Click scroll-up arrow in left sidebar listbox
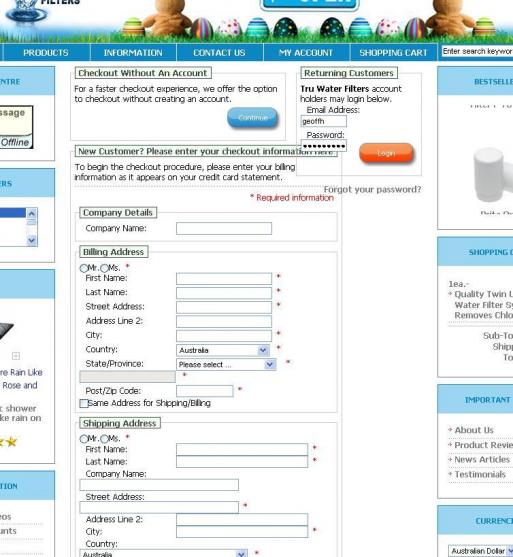Screen dimensions: 513x557 point(32,213)
